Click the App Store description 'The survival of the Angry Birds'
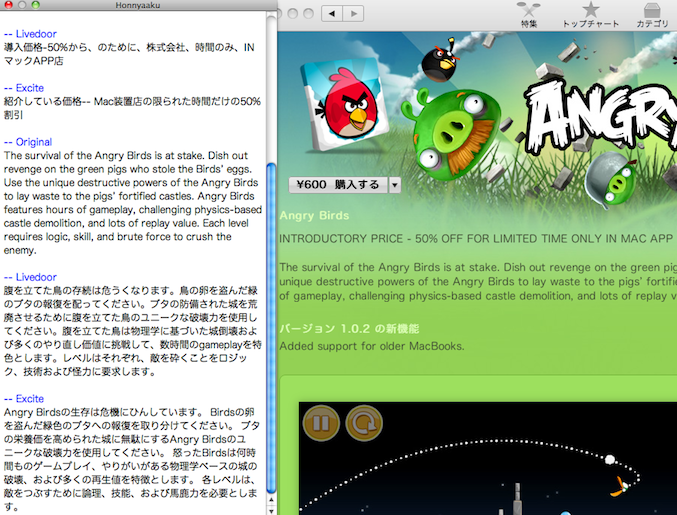Viewport: 677px width, 515px height. [x=478, y=281]
